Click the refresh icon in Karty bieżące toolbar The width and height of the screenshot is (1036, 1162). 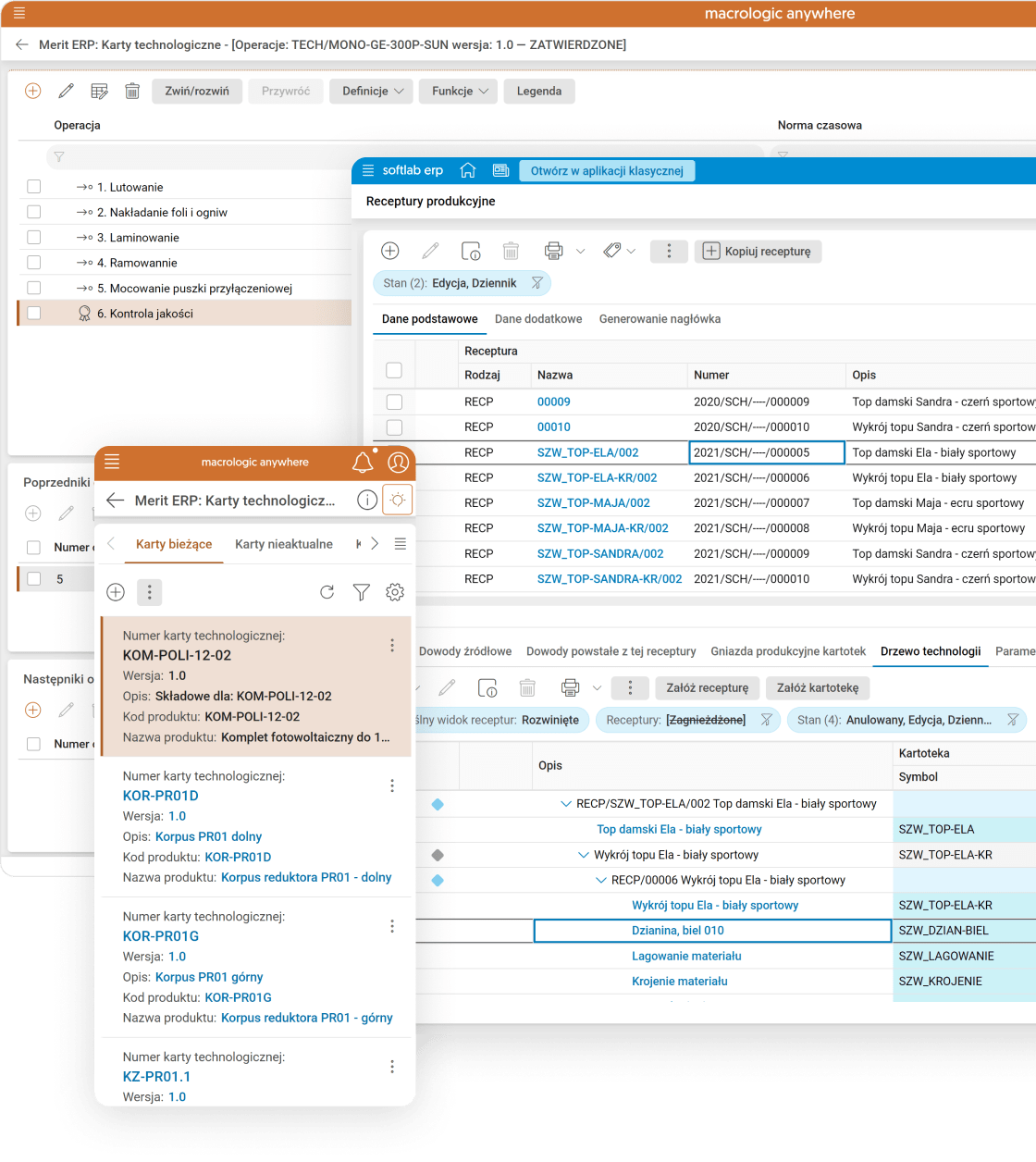[x=327, y=592]
